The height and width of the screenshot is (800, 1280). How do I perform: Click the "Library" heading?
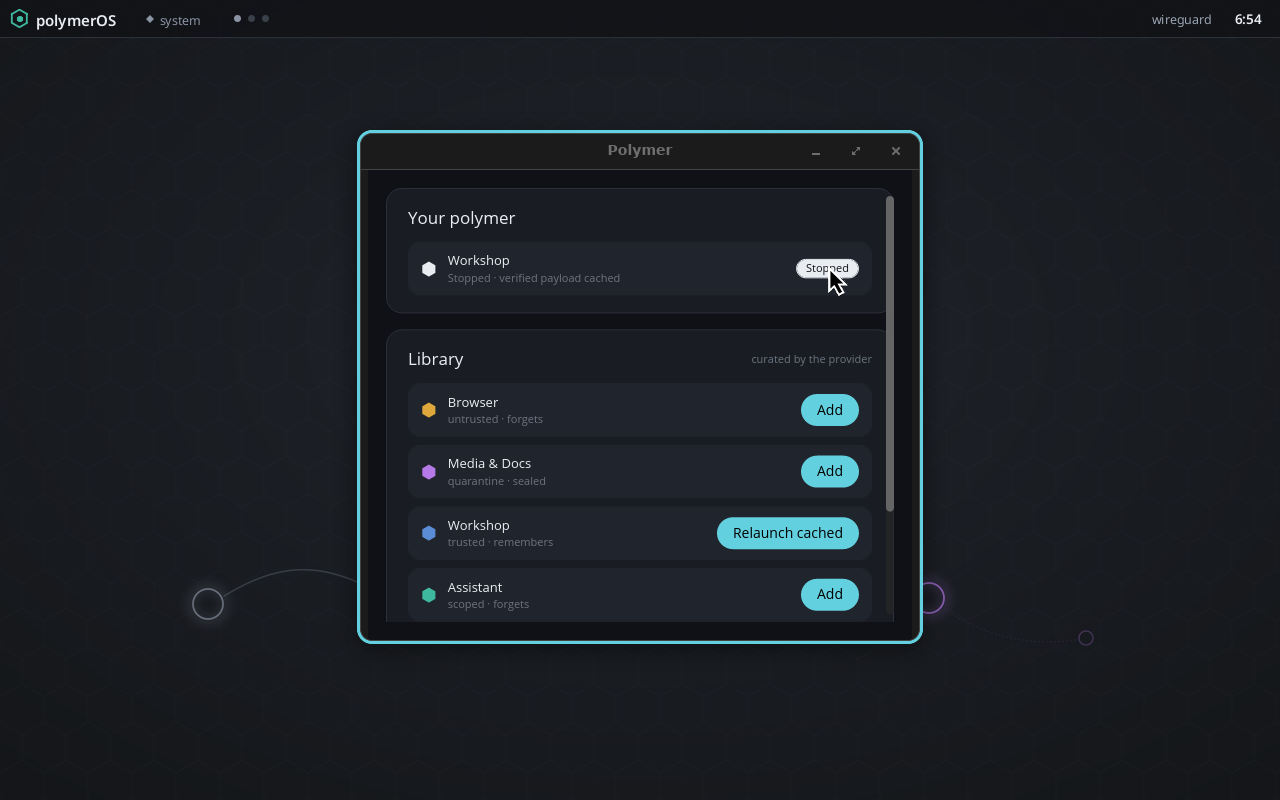436,359
